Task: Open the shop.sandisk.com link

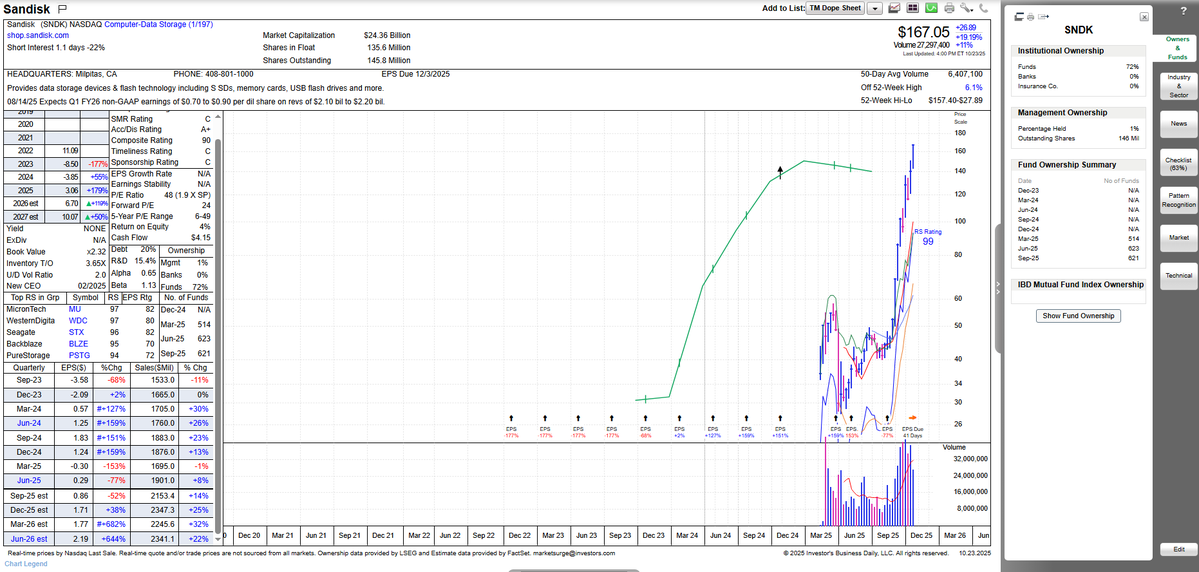Action: pos(38,35)
